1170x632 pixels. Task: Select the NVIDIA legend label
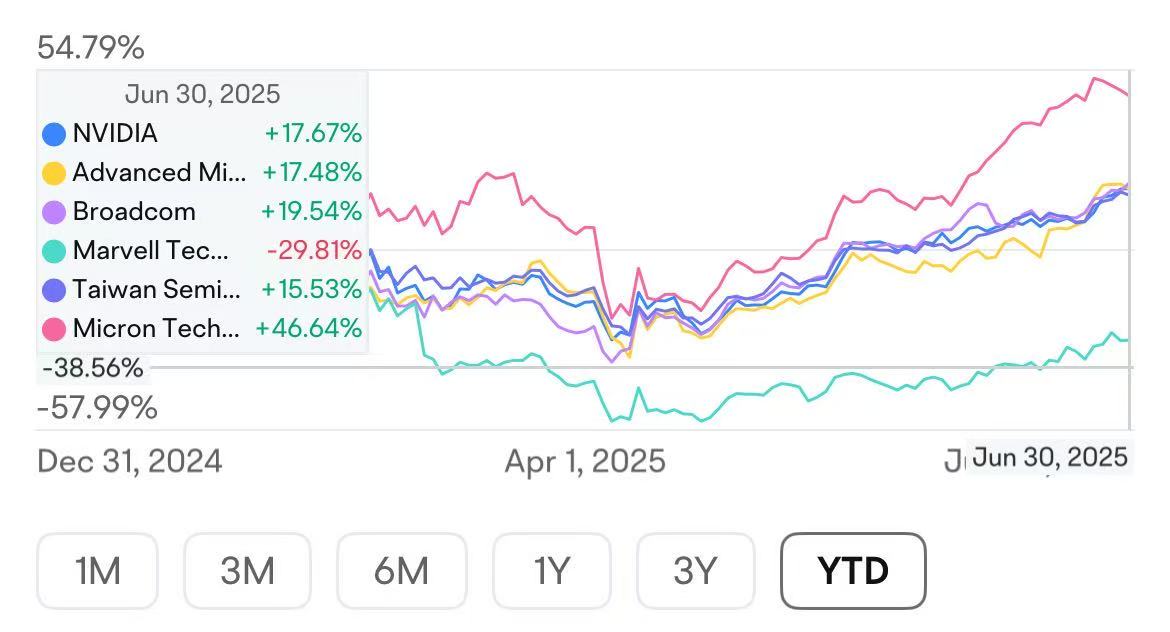pos(115,134)
